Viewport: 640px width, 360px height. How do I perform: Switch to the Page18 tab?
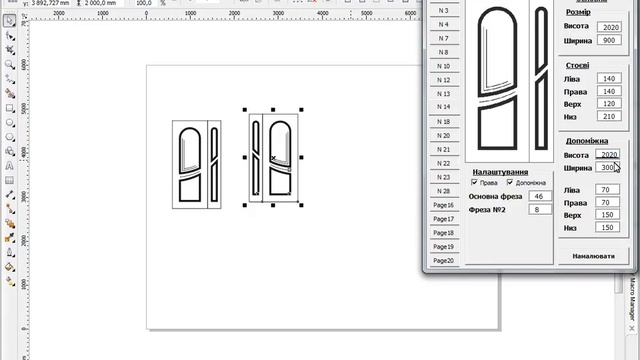point(444,233)
